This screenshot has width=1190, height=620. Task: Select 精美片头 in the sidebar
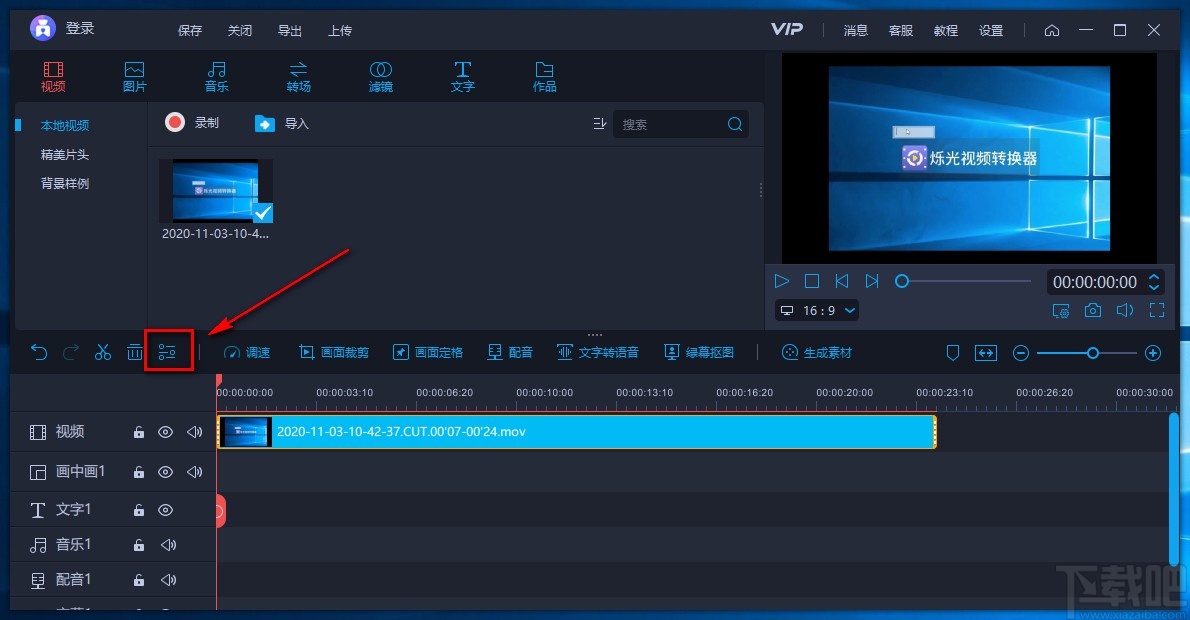click(x=65, y=154)
